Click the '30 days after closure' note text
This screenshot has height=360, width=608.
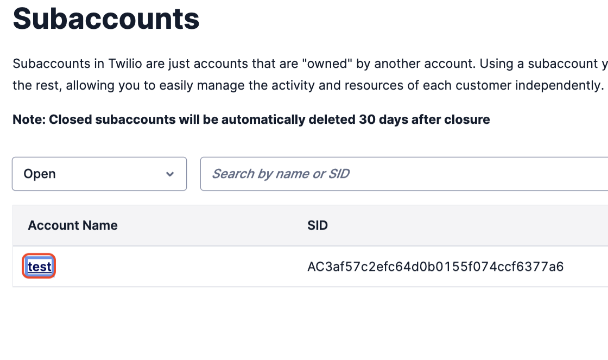click(424, 119)
